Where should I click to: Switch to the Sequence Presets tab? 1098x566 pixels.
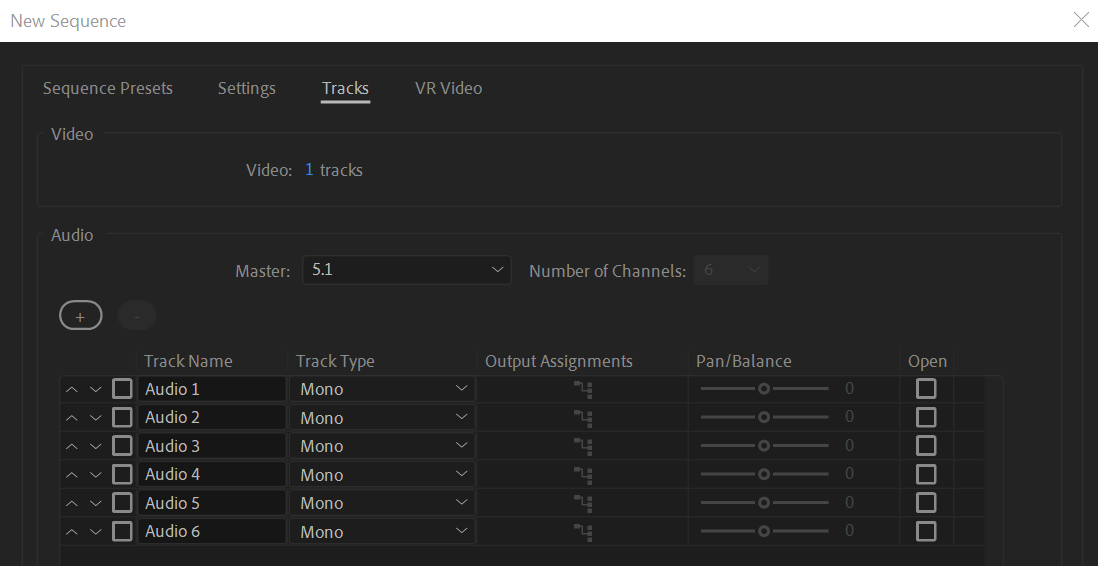pyautogui.click(x=108, y=88)
